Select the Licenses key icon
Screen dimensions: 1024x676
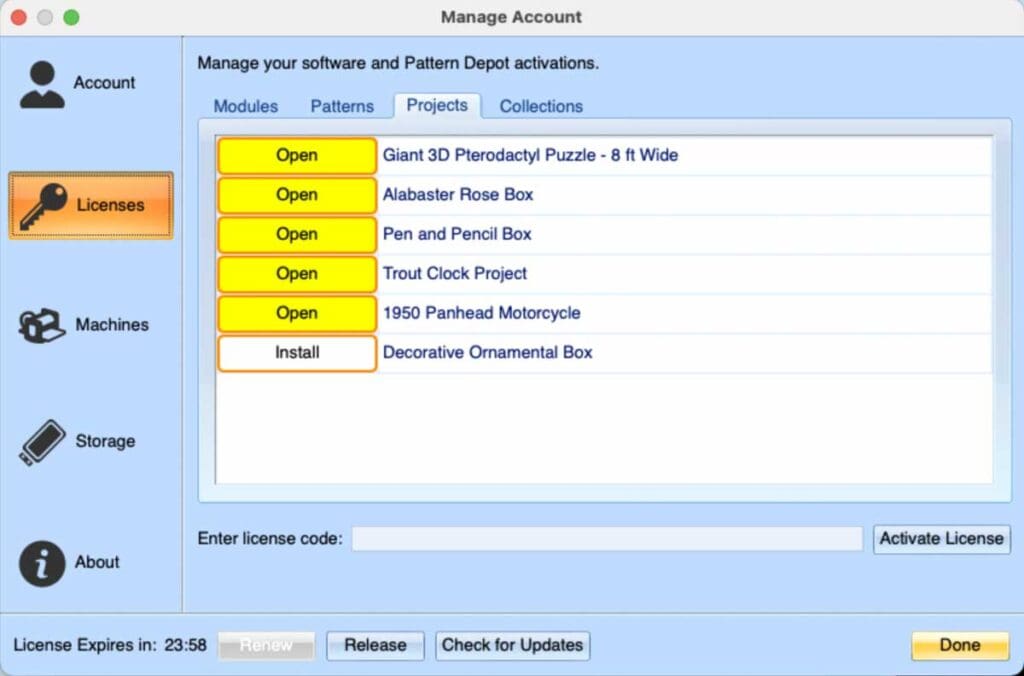click(x=43, y=206)
